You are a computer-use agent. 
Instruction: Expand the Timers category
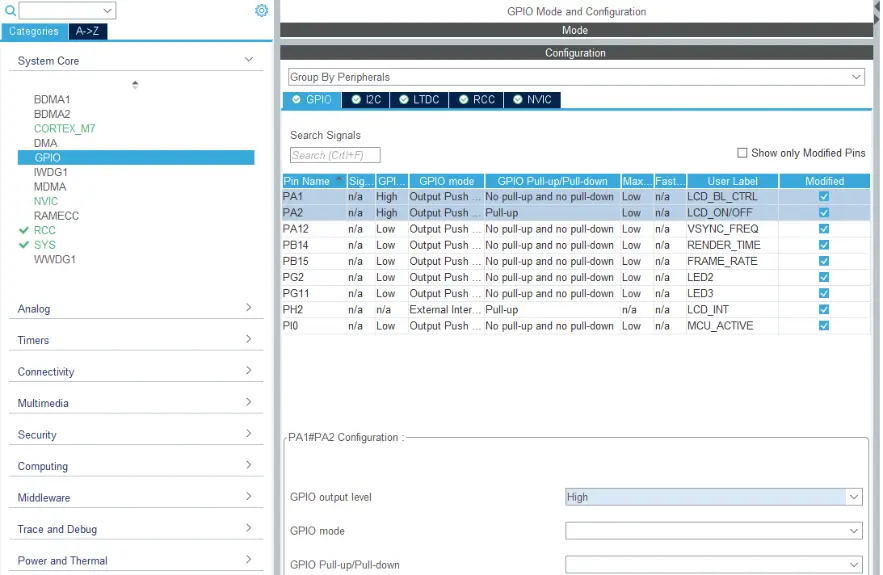[135, 340]
